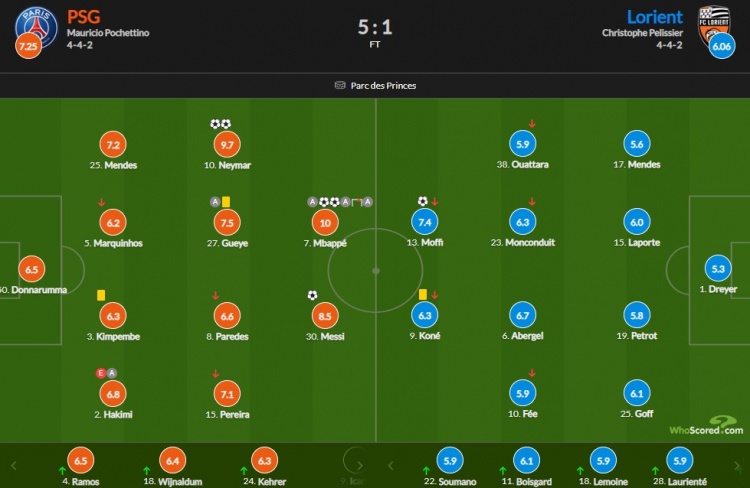Select Dreyer's 5.3 rating circle
The height and width of the screenshot is (488, 750).
coord(718,269)
